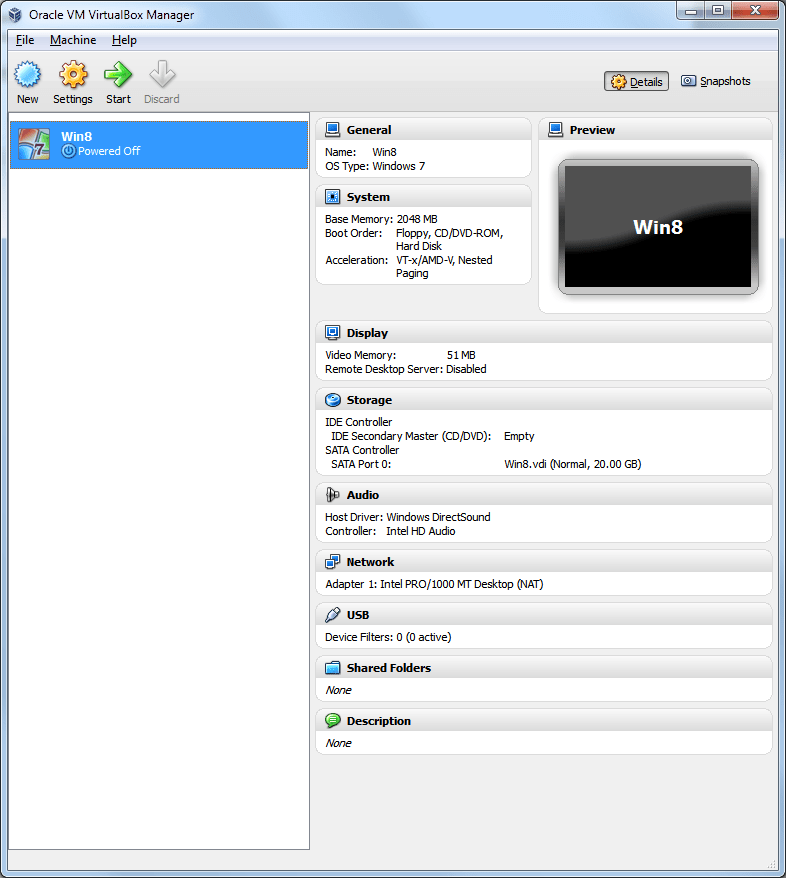
Task: Click the IDE Secondary Master Empty value
Action: [x=519, y=436]
